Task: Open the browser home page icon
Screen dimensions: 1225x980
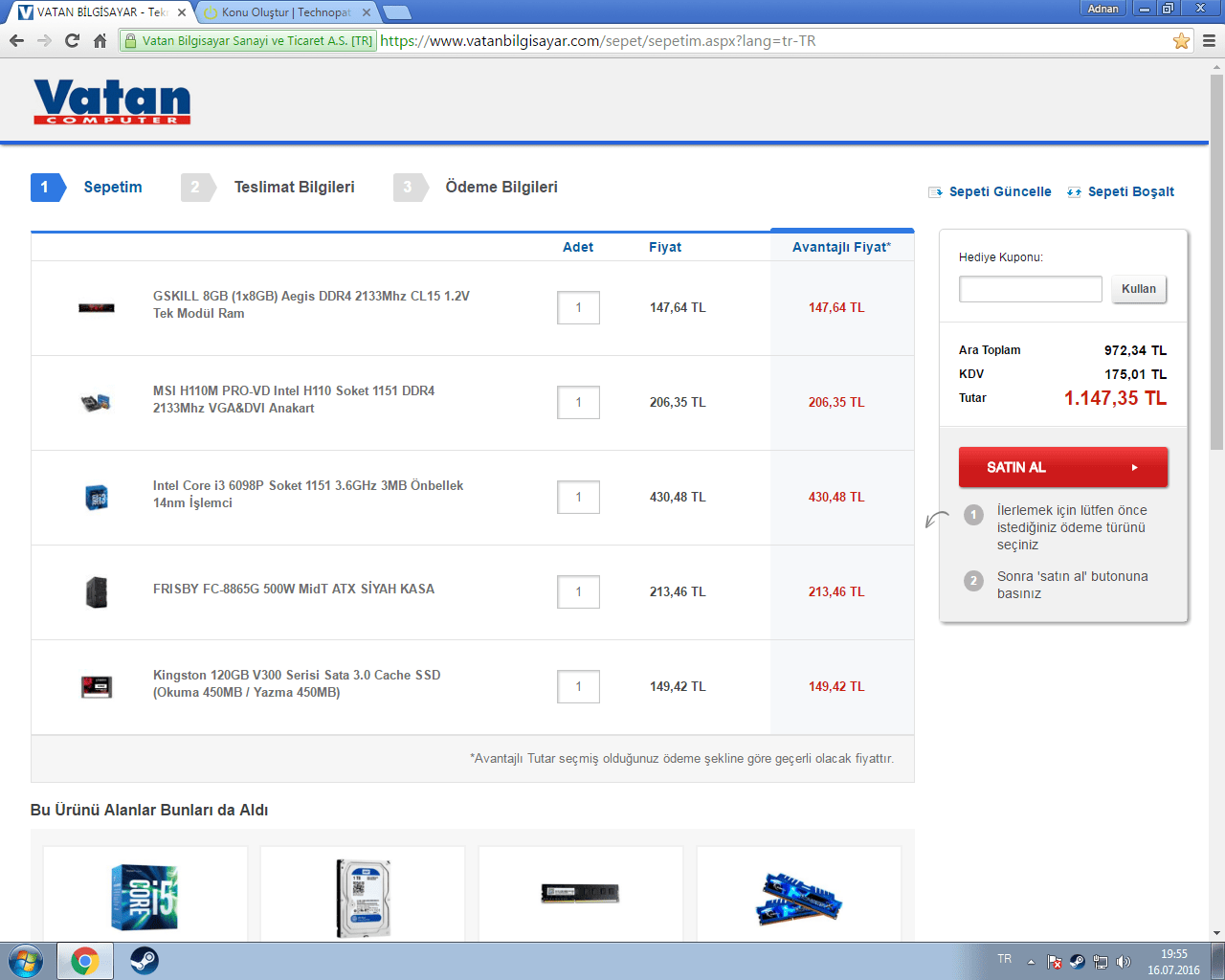Action: pyautogui.click(x=100, y=40)
